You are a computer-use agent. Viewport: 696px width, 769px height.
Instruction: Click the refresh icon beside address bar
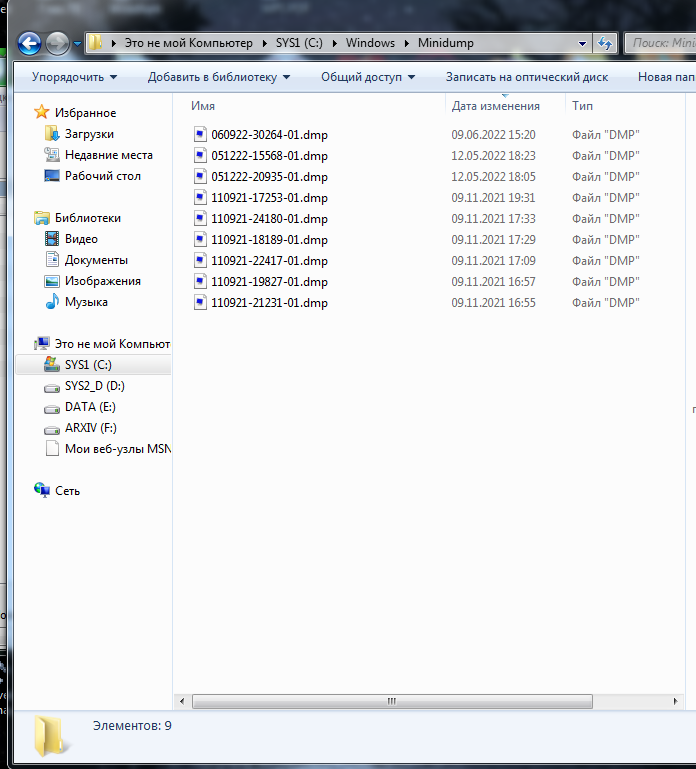pos(604,43)
